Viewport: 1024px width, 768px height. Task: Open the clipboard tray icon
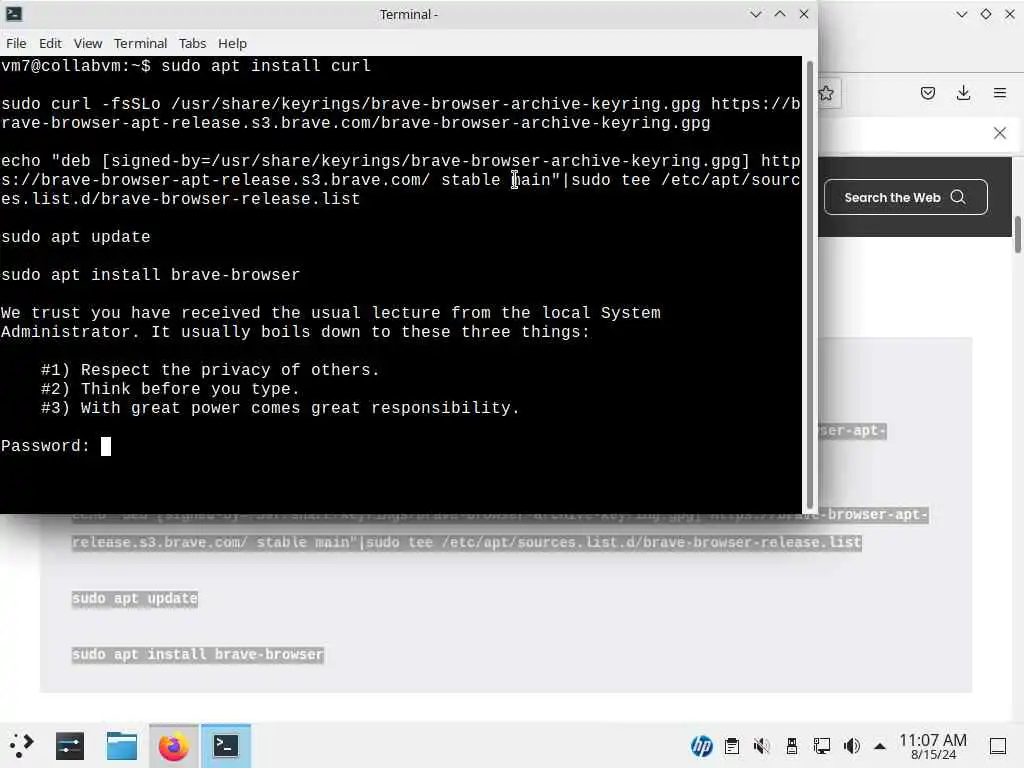(x=732, y=746)
